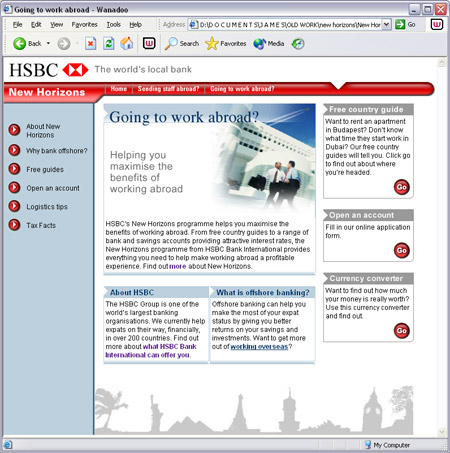The image size is (450, 453).
Task: Open the Edit menu
Action: (36, 25)
